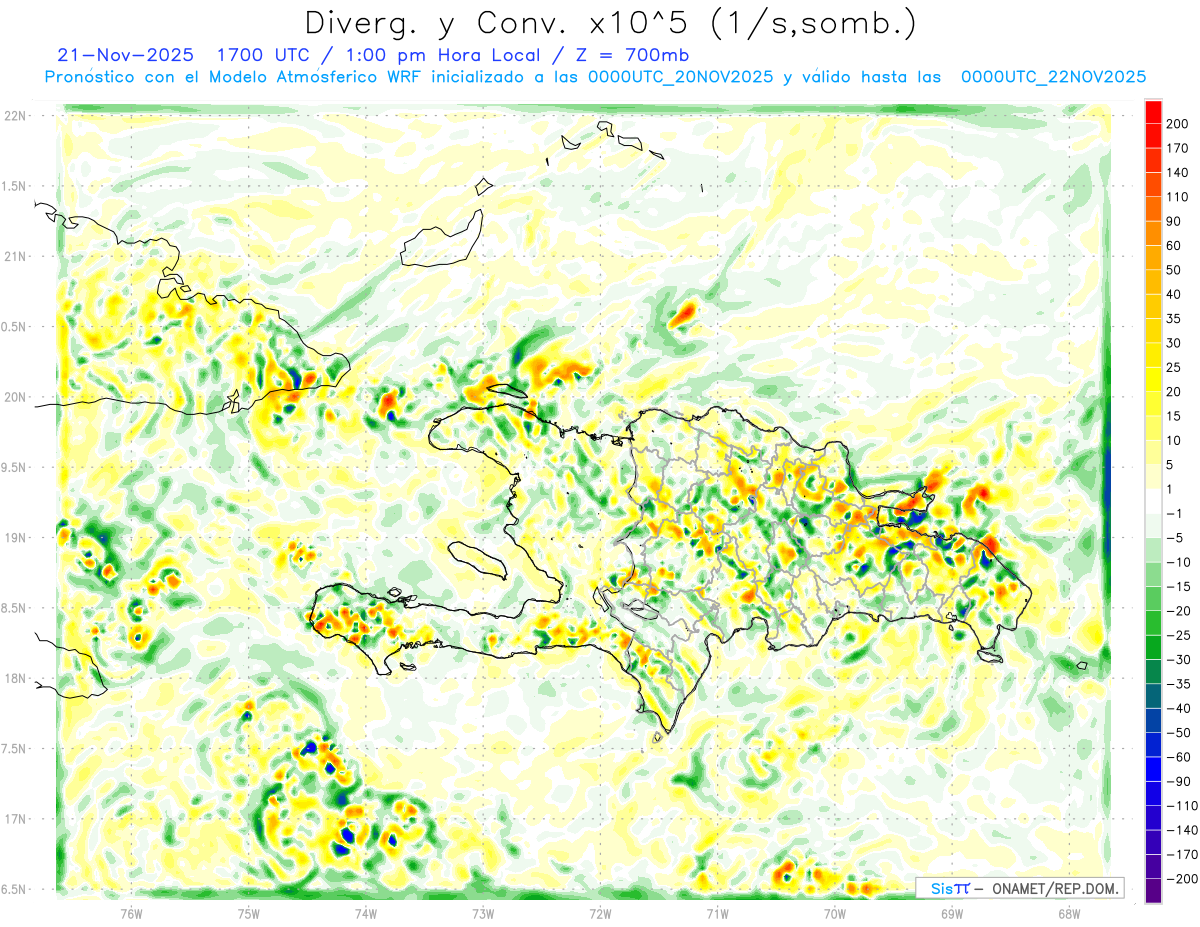Click the positive '140' color scale value
Image resolution: width=1200 pixels, height=927 pixels.
(1179, 173)
